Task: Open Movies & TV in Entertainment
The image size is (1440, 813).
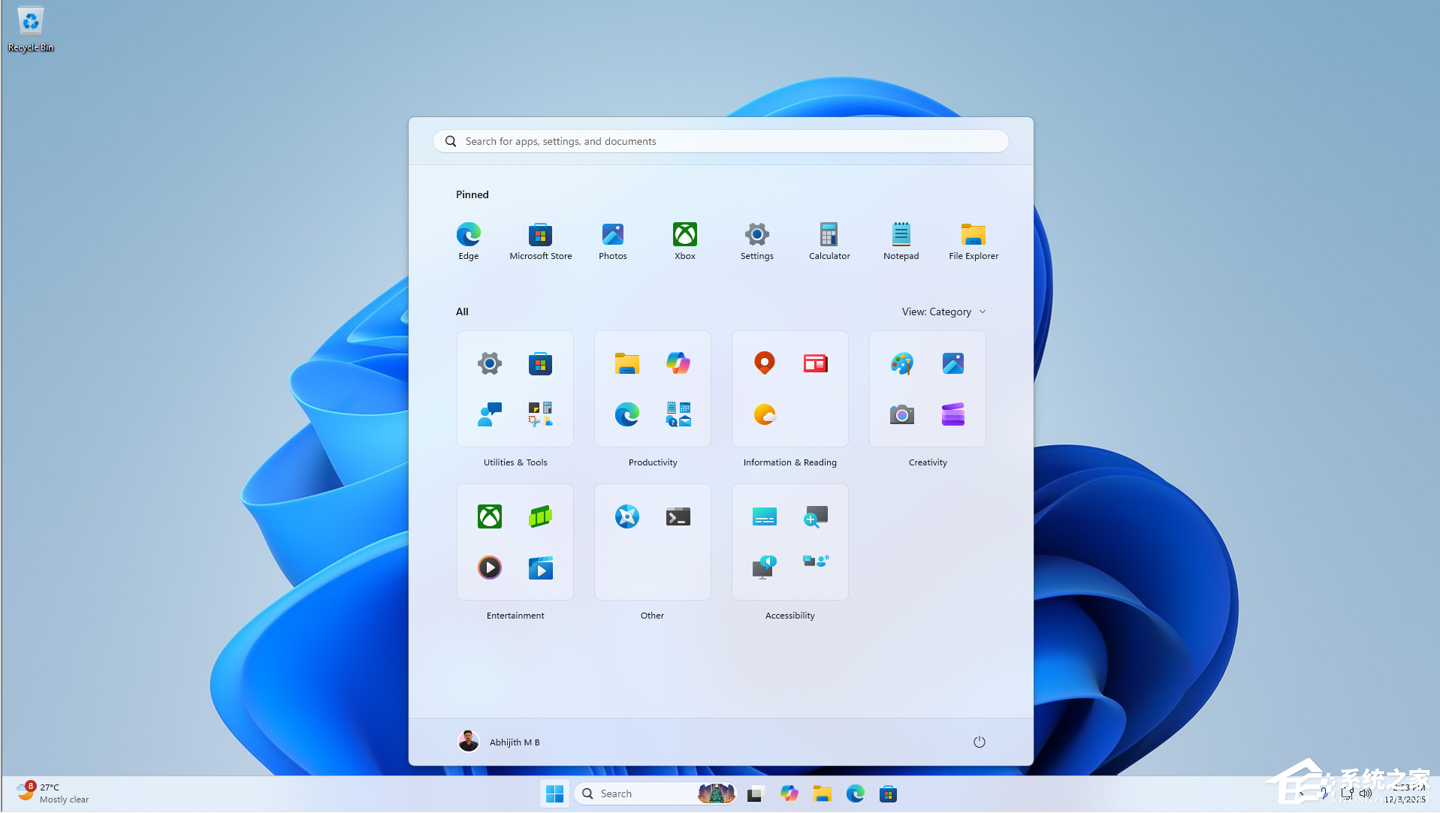Action: [541, 568]
